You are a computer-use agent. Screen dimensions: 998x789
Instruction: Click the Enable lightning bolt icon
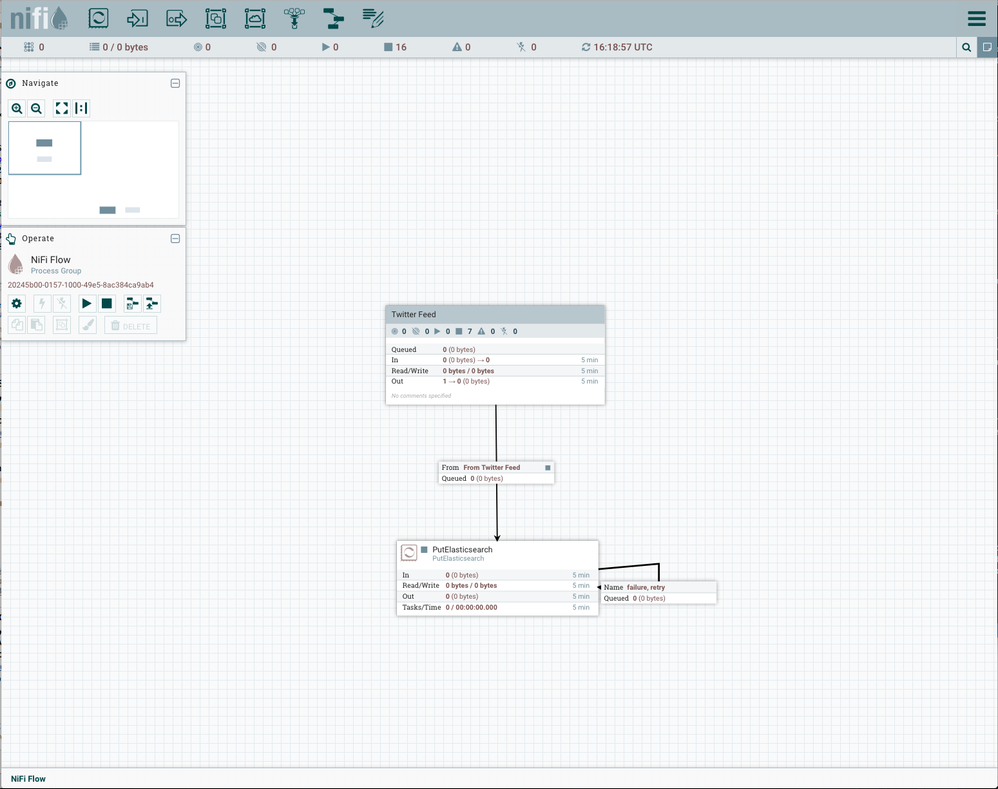[x=42, y=304]
